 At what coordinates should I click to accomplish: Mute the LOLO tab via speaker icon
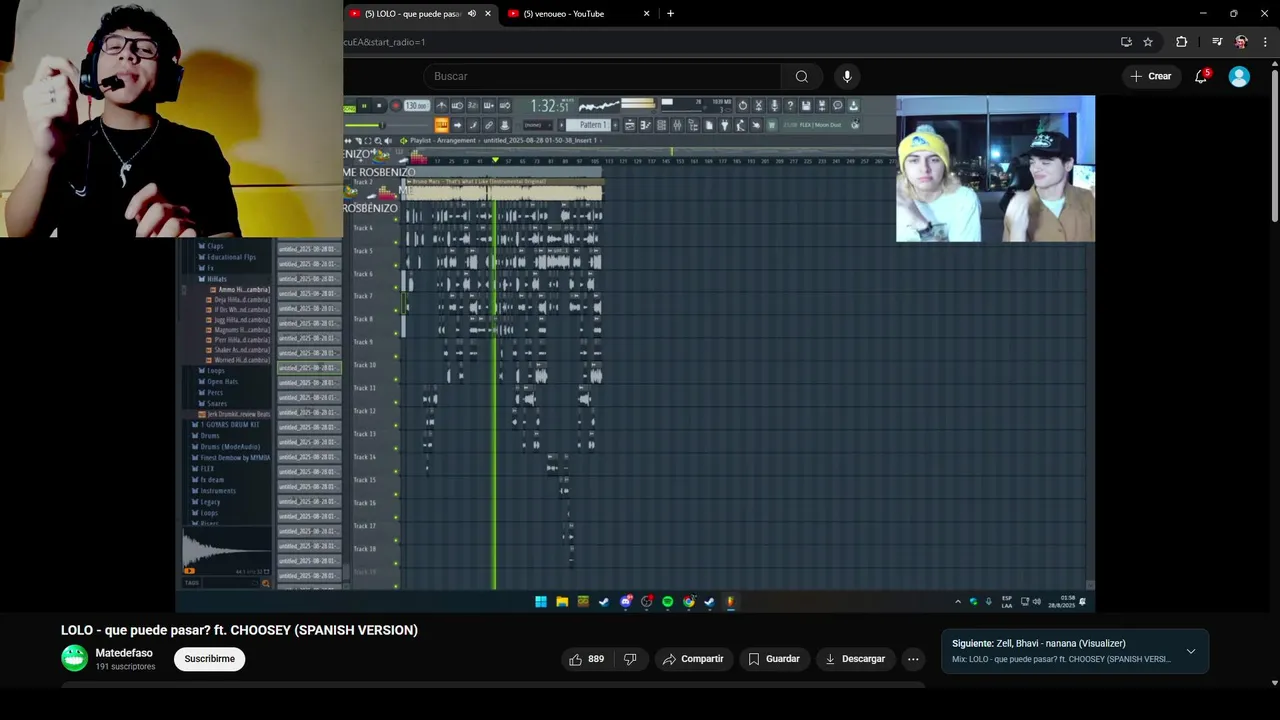click(472, 14)
